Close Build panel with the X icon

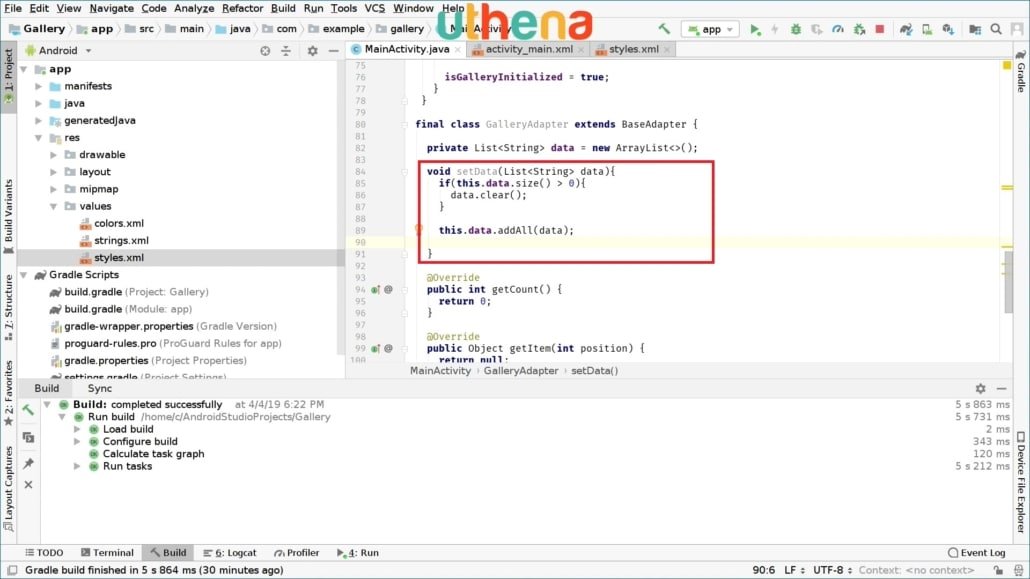click(x=28, y=484)
